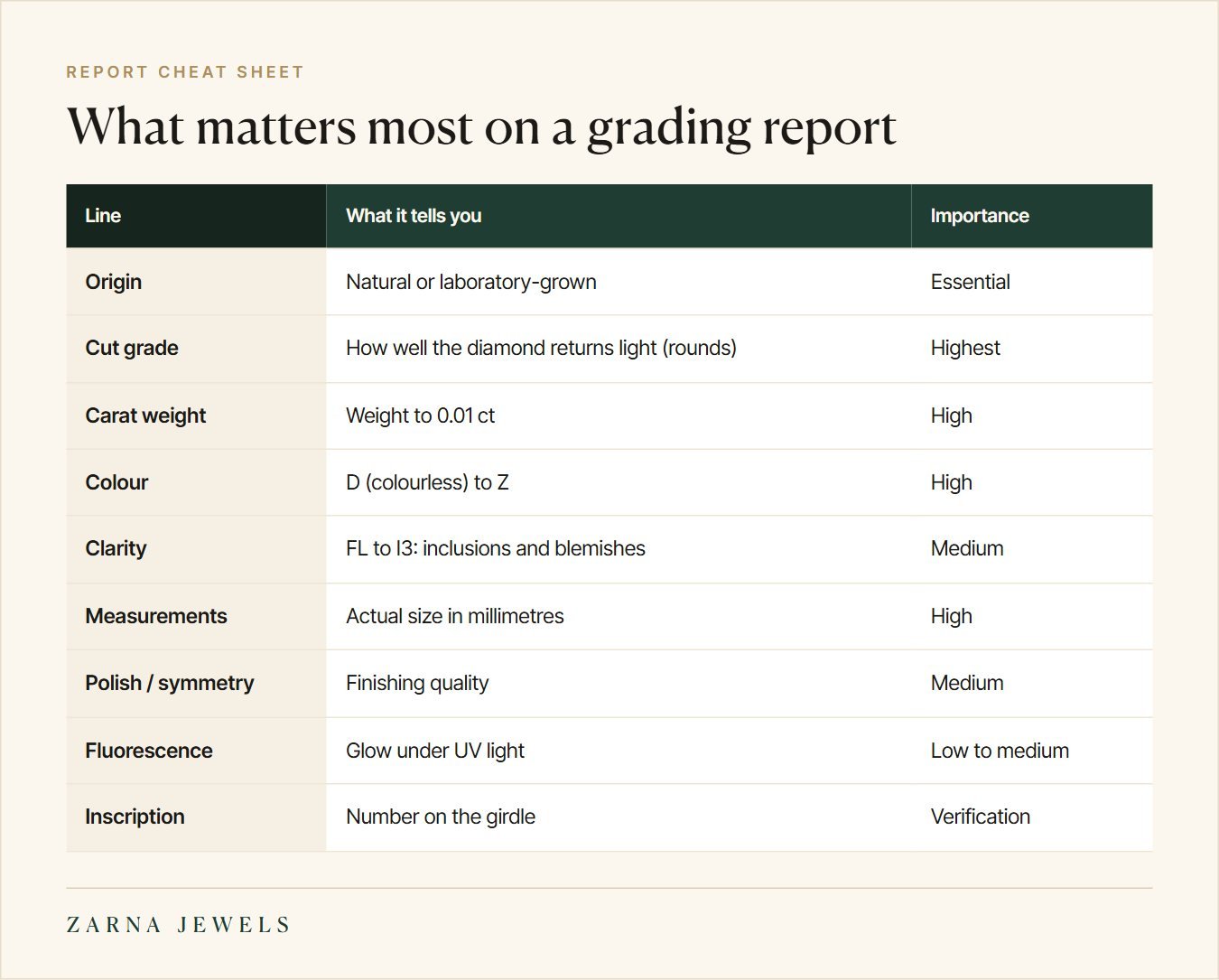This screenshot has width=1219, height=980.
Task: Select the "Clarity" row label
Action: [116, 548]
